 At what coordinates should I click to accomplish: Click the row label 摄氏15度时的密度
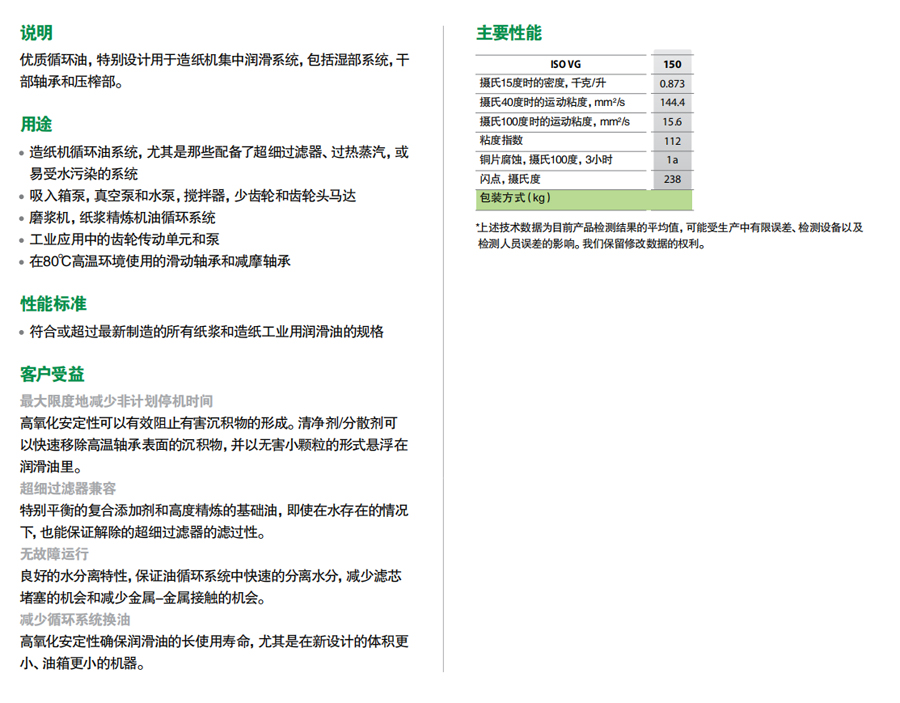(x=542, y=83)
